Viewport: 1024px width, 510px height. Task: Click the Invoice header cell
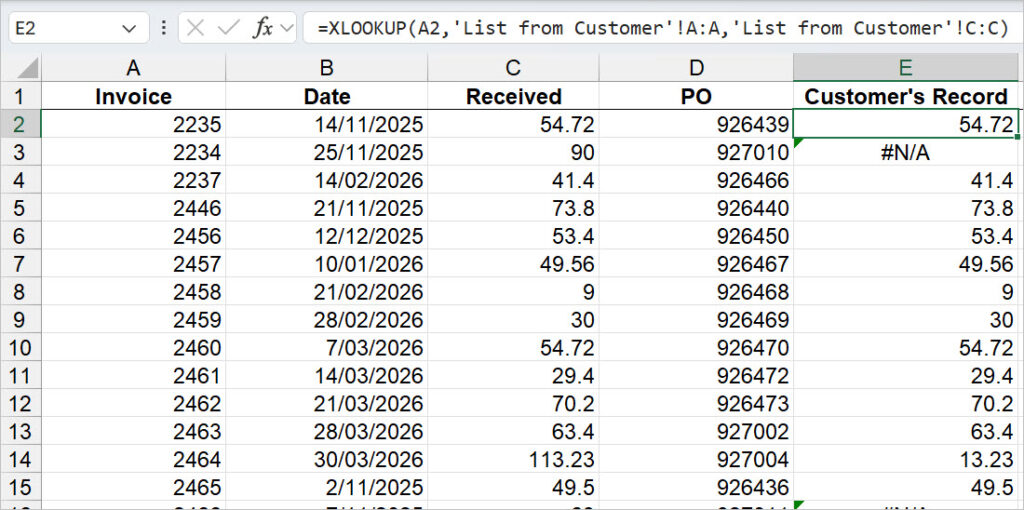click(133, 96)
